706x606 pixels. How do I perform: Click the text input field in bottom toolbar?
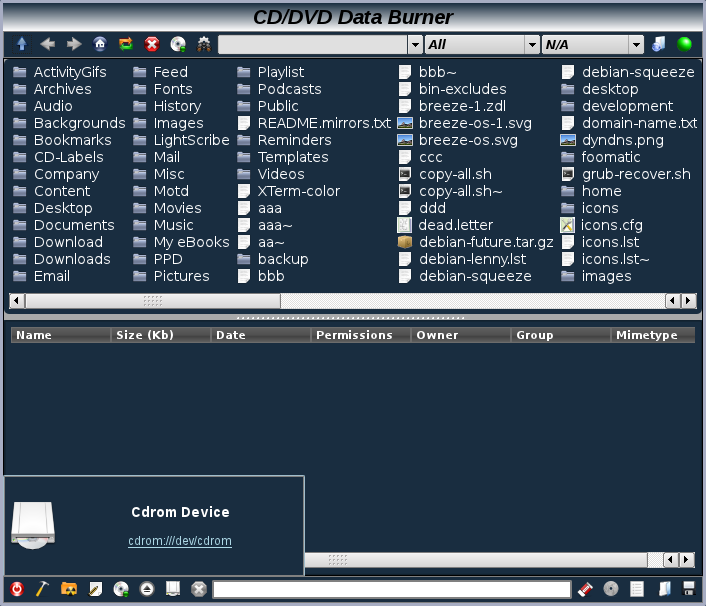[392, 589]
